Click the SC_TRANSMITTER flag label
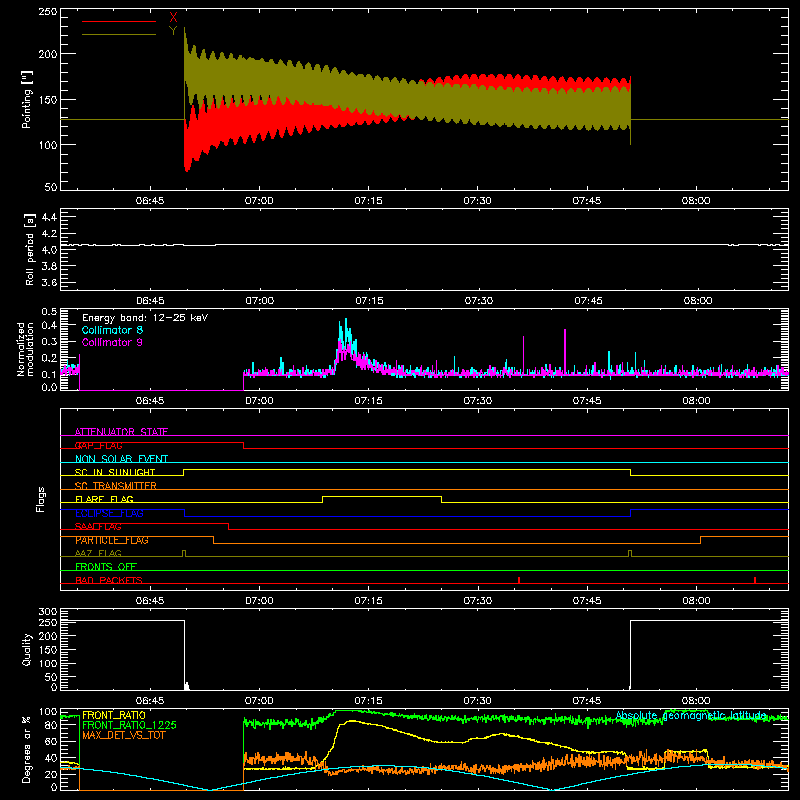The image size is (800, 800). coord(116,486)
